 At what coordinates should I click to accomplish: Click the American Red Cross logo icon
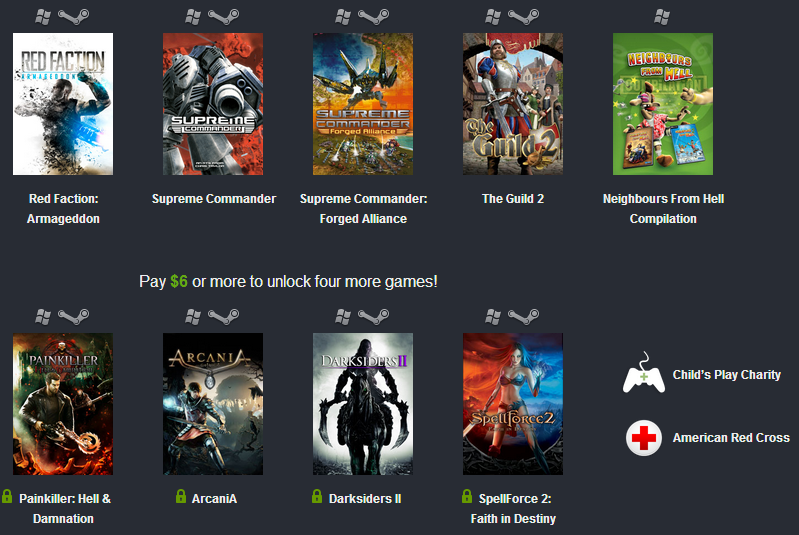[644, 438]
